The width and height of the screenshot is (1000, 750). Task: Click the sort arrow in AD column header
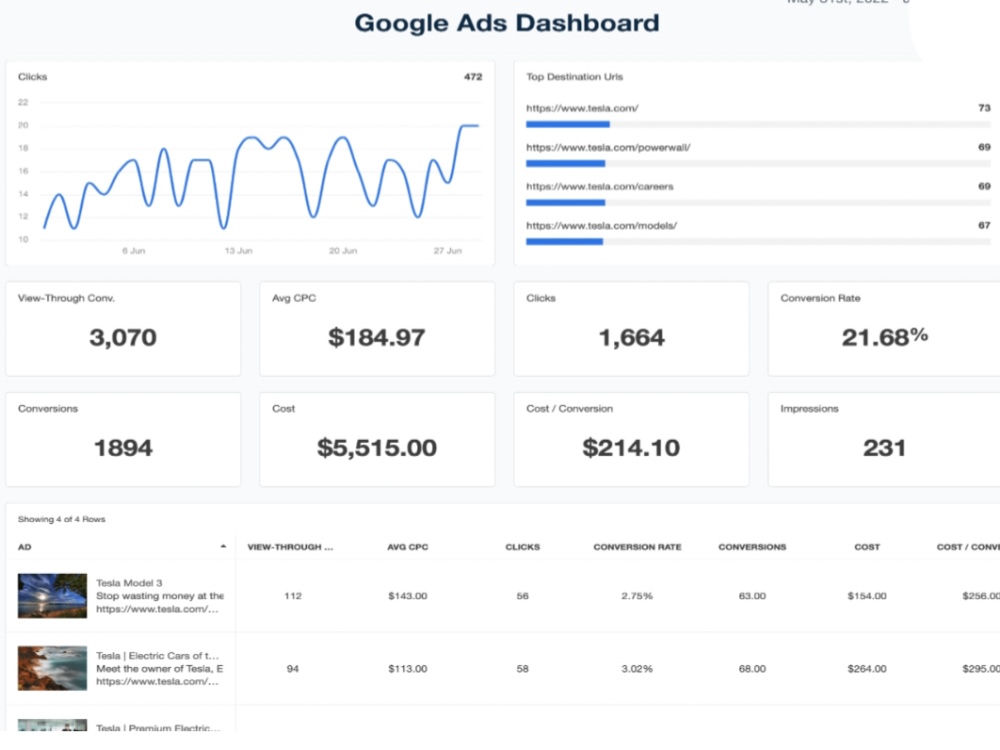click(223, 547)
